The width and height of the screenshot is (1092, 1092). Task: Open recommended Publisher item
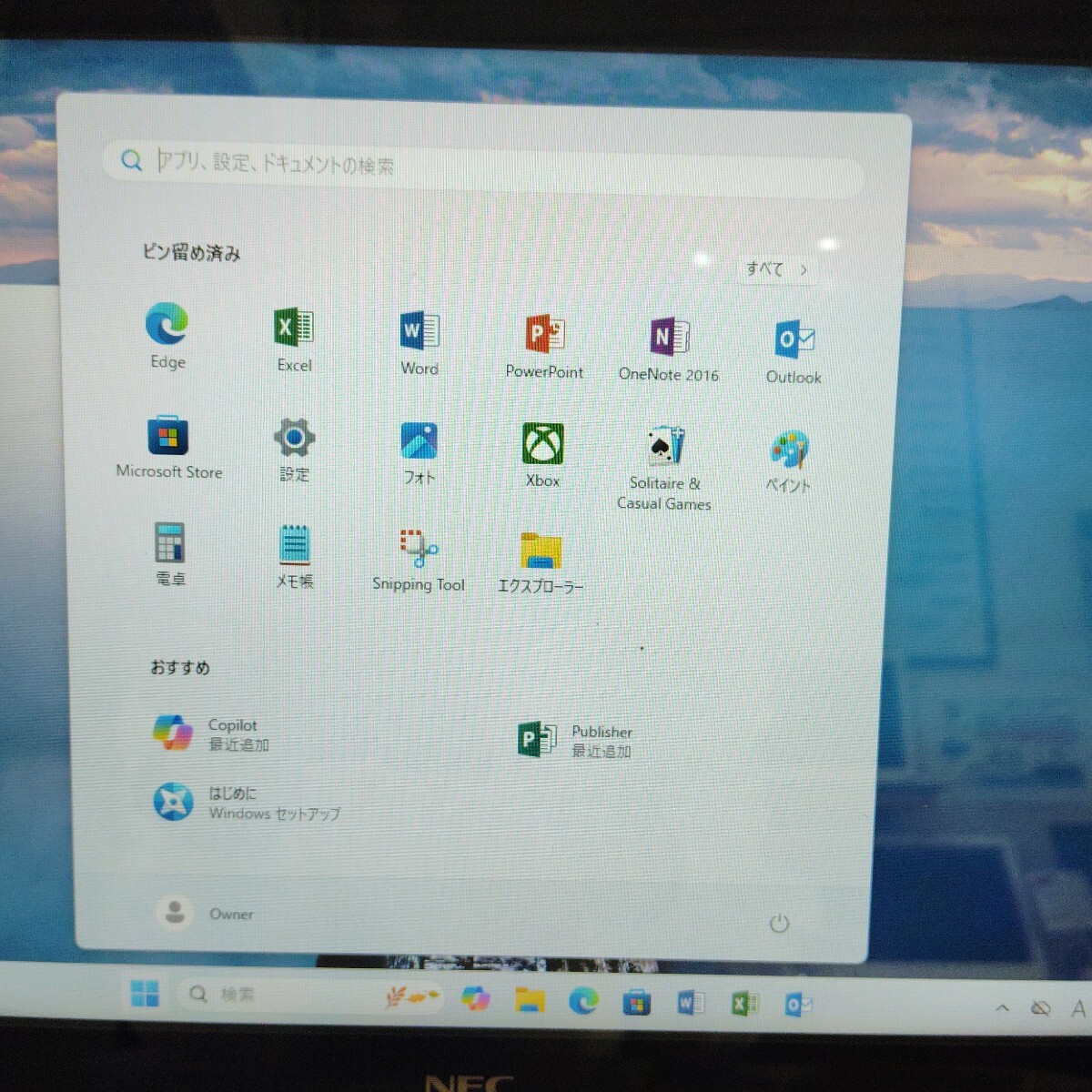pos(575,740)
